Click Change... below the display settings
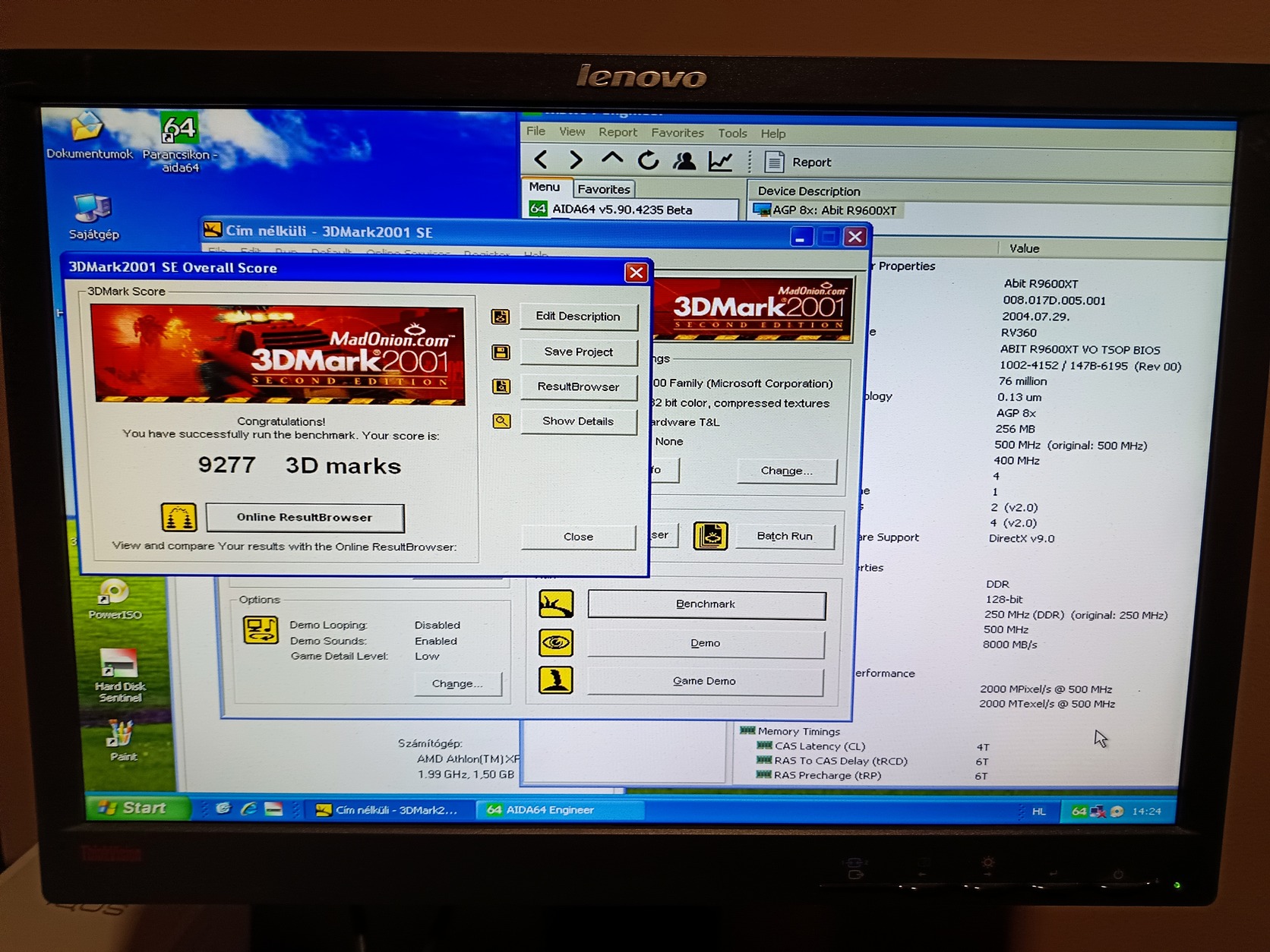This screenshot has height=952, width=1270. click(x=787, y=471)
